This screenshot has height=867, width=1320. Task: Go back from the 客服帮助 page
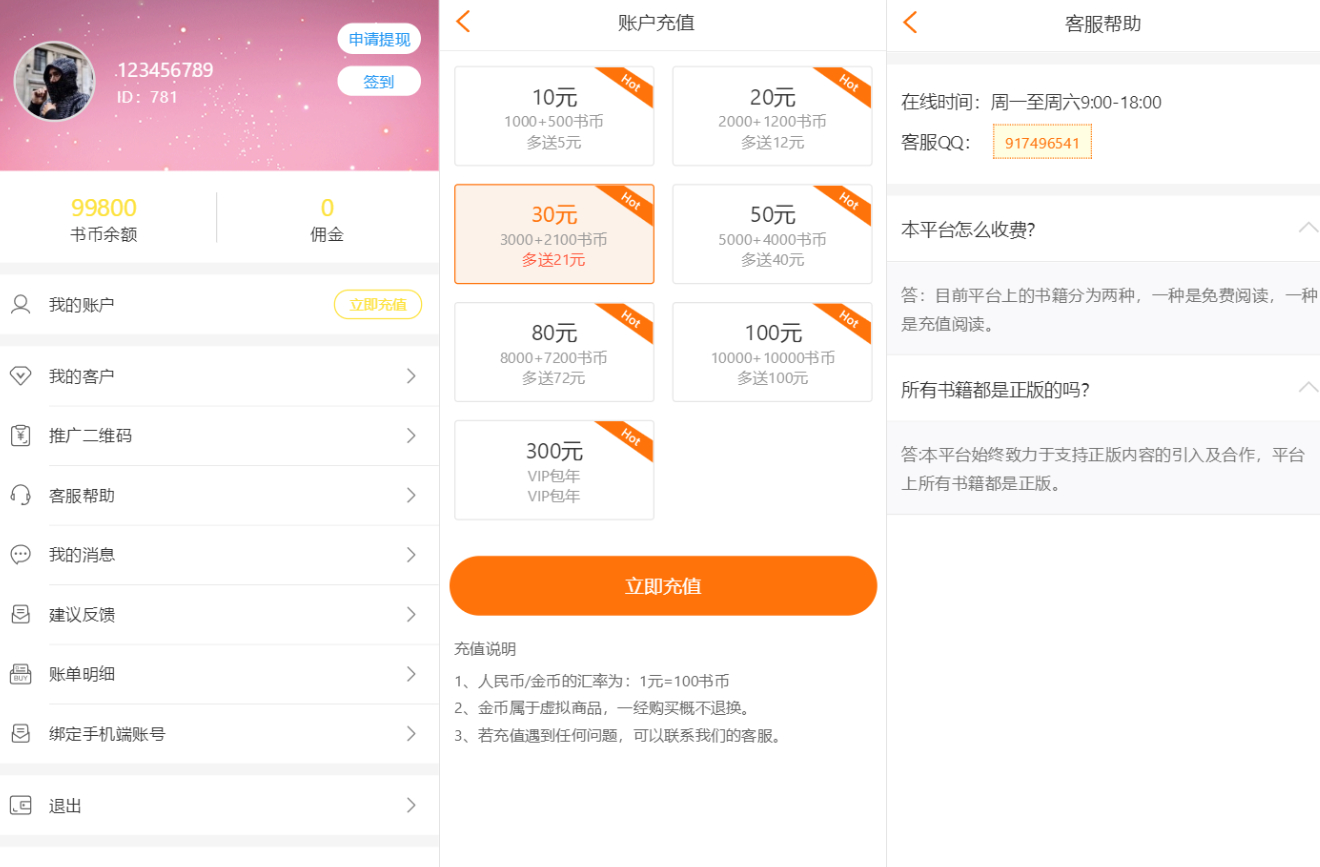pyautogui.click(x=909, y=22)
